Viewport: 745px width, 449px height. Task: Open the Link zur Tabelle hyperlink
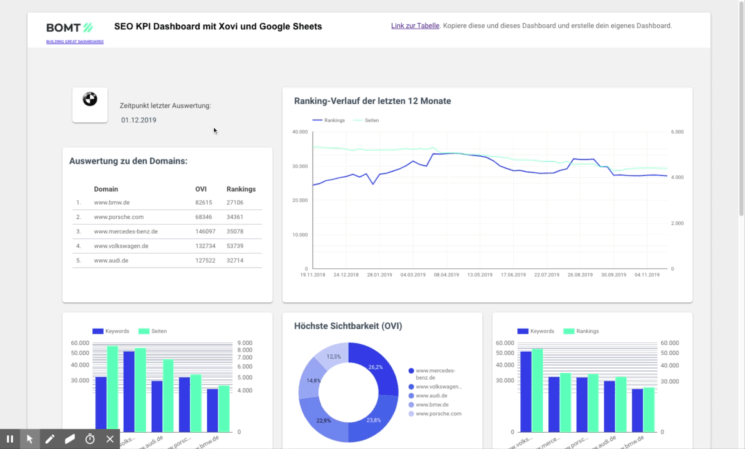415,26
